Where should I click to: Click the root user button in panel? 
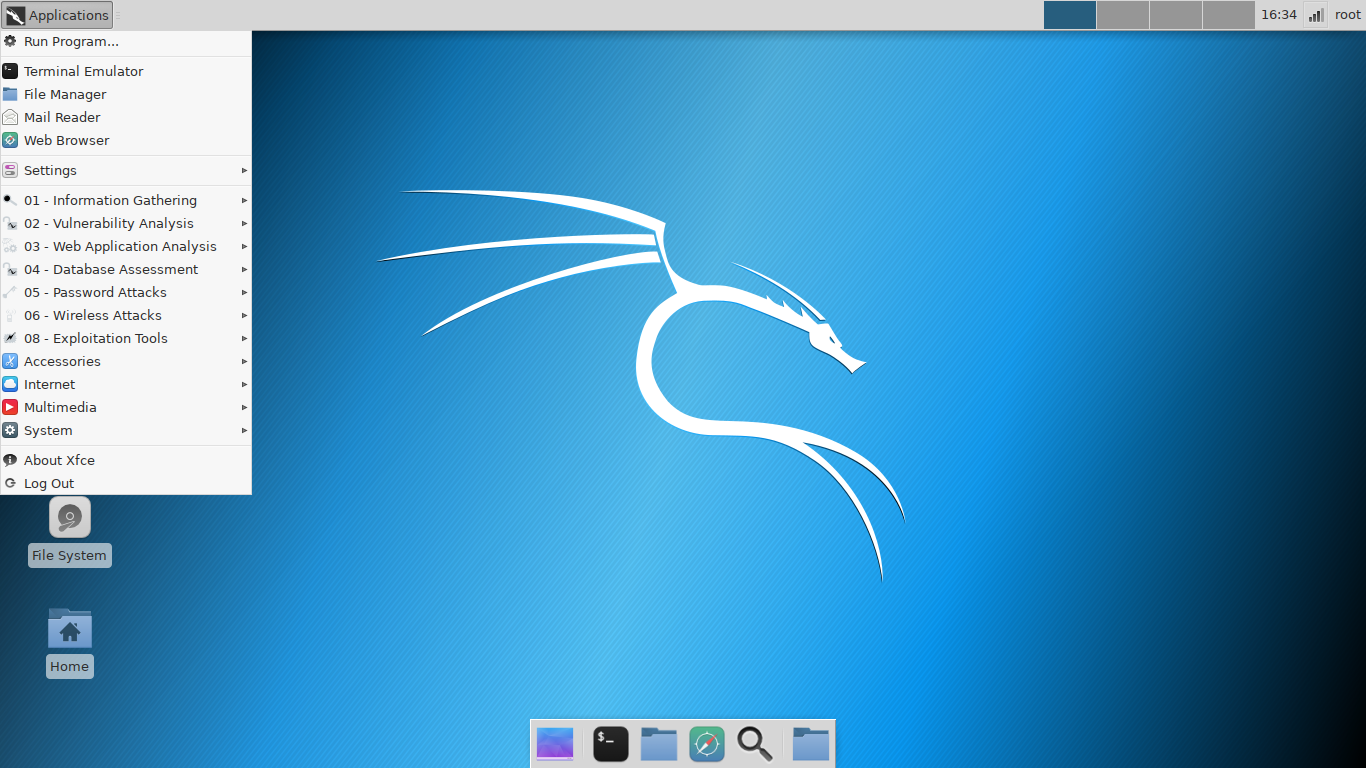1348,15
